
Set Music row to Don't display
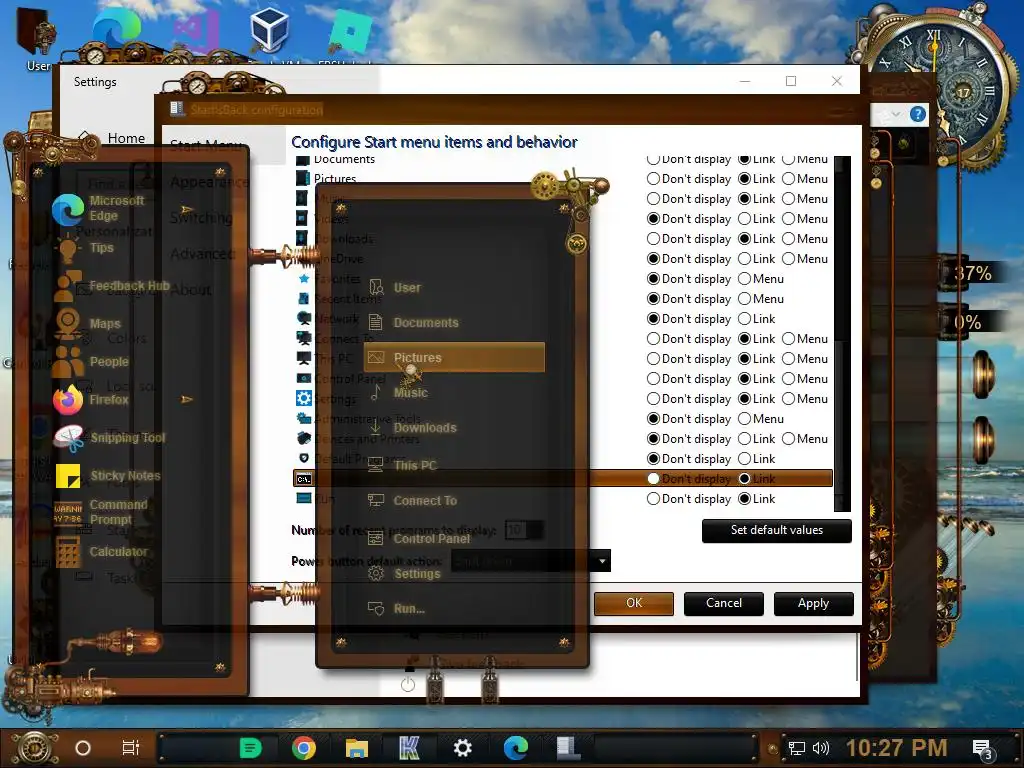(x=653, y=199)
